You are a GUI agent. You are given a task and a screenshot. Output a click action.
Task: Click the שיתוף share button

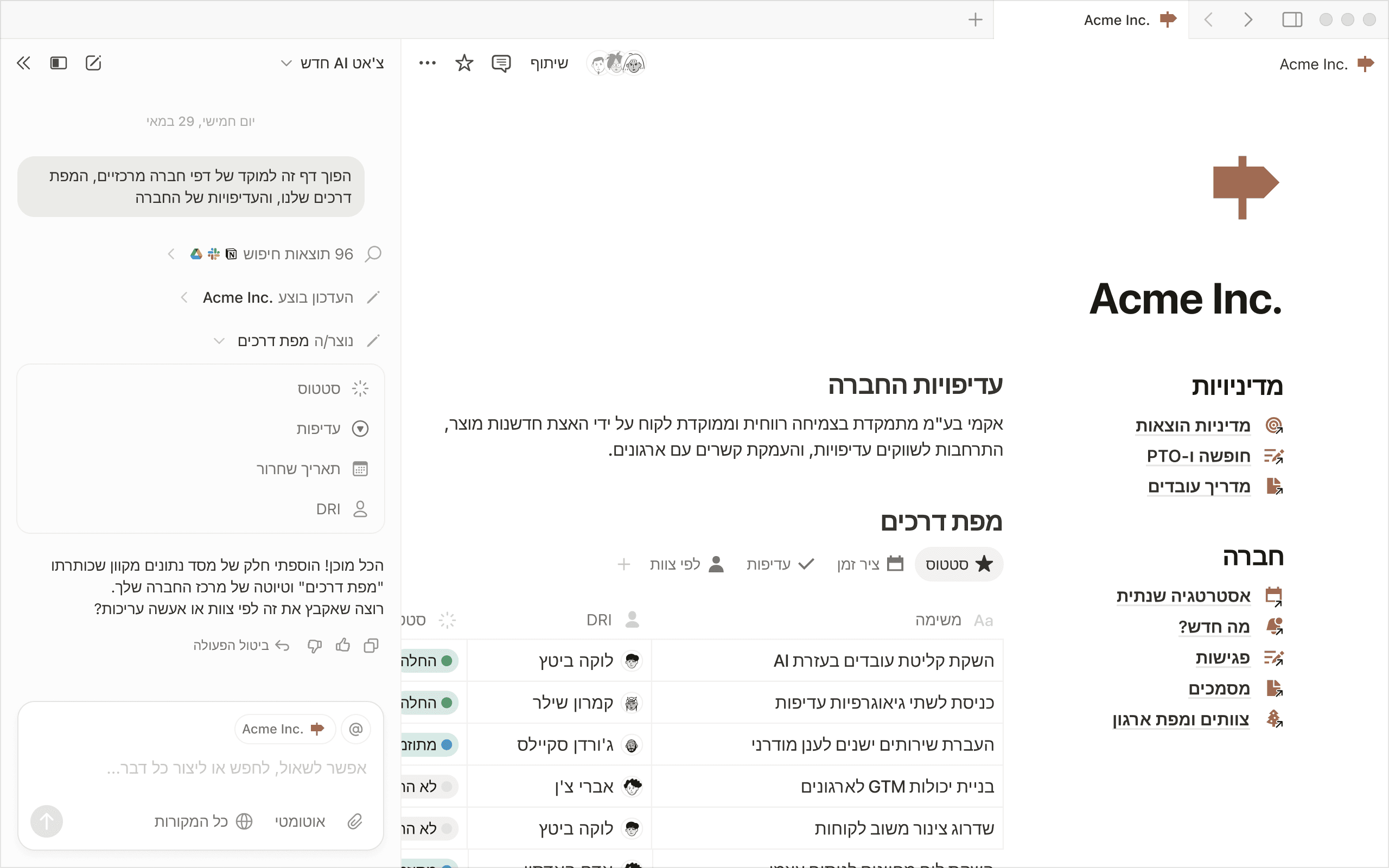coord(549,63)
